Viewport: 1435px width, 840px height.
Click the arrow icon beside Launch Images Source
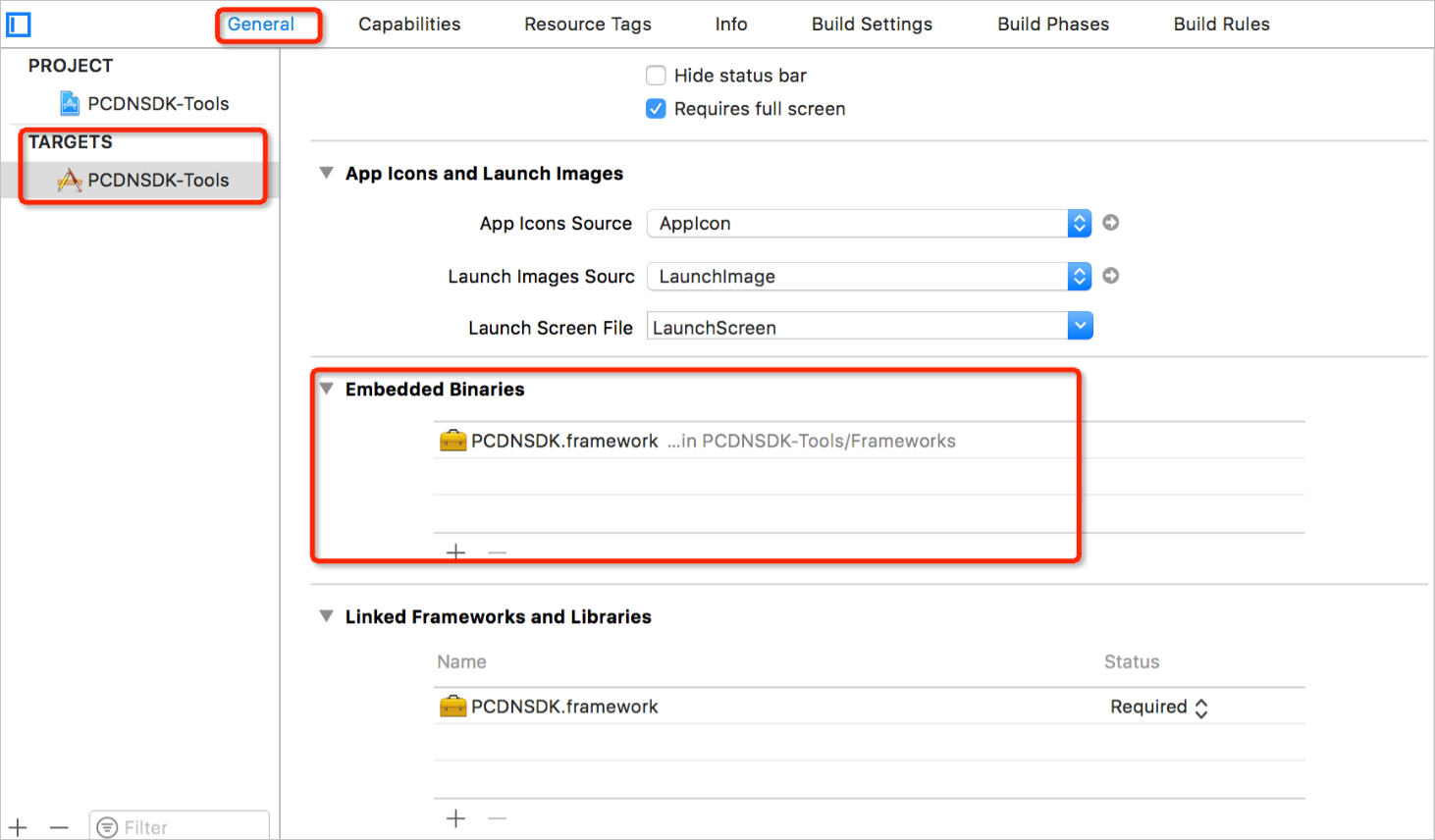1110,276
